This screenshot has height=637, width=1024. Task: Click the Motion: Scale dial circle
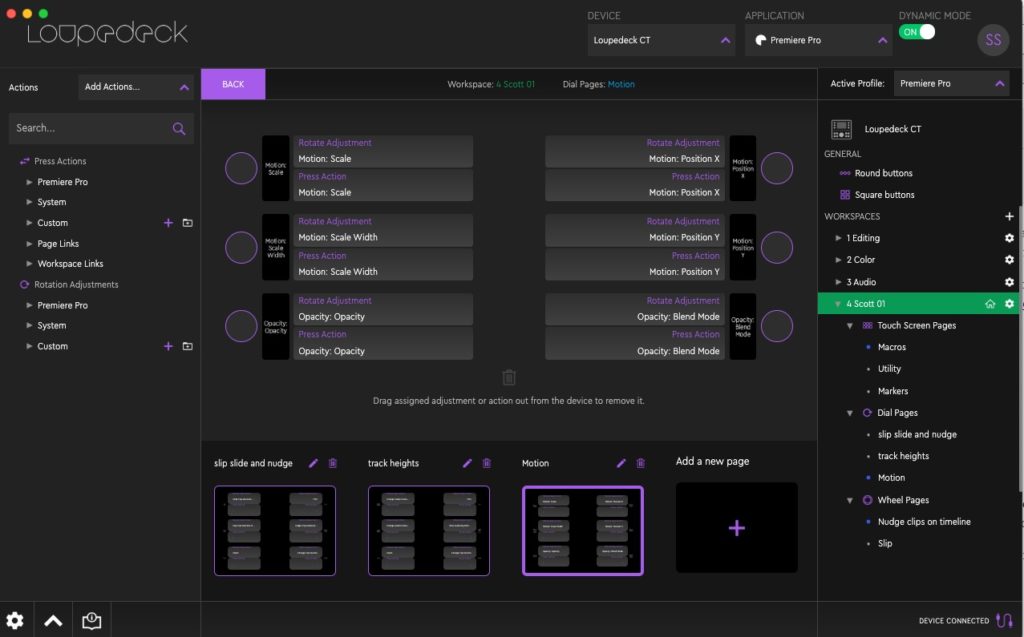pyautogui.click(x=241, y=169)
